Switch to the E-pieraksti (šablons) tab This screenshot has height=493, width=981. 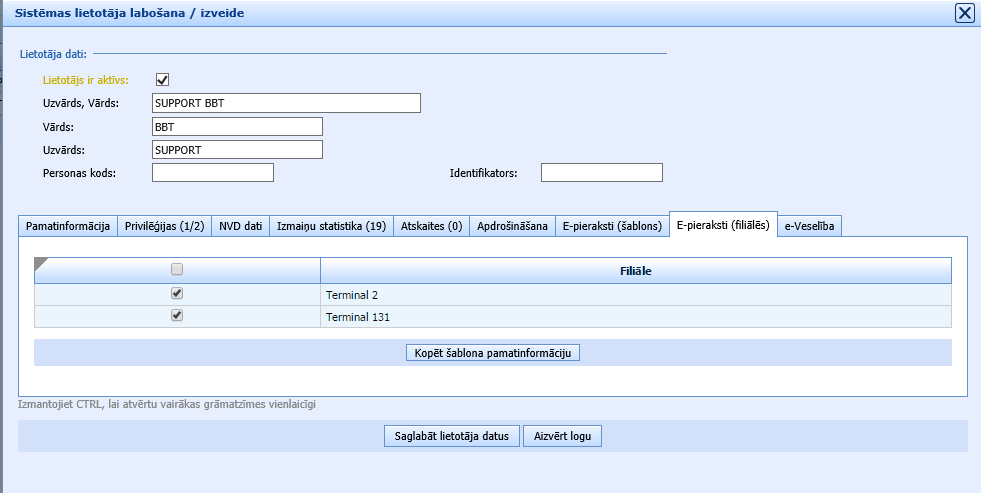[612, 227]
